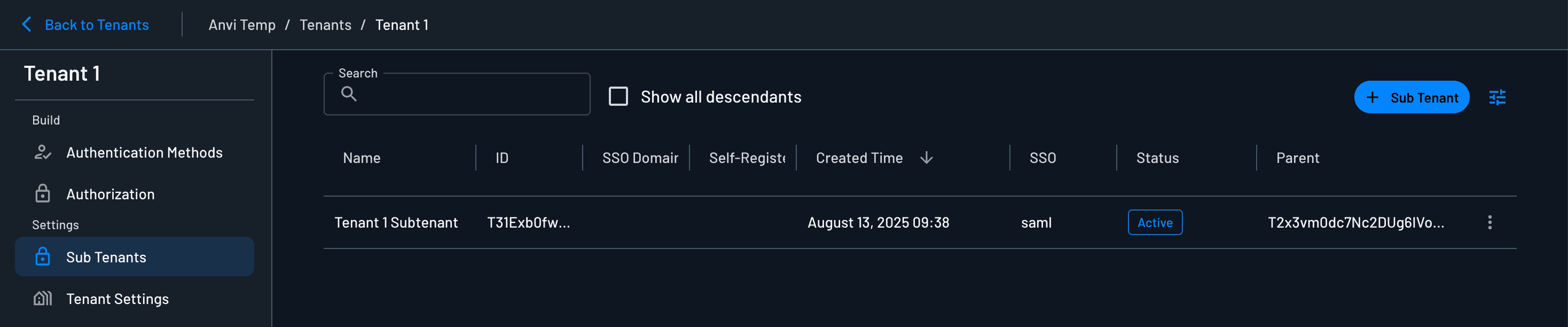Select the Tenant 1 Subtenant row
This screenshot has width=1568, height=327.
(x=396, y=222)
